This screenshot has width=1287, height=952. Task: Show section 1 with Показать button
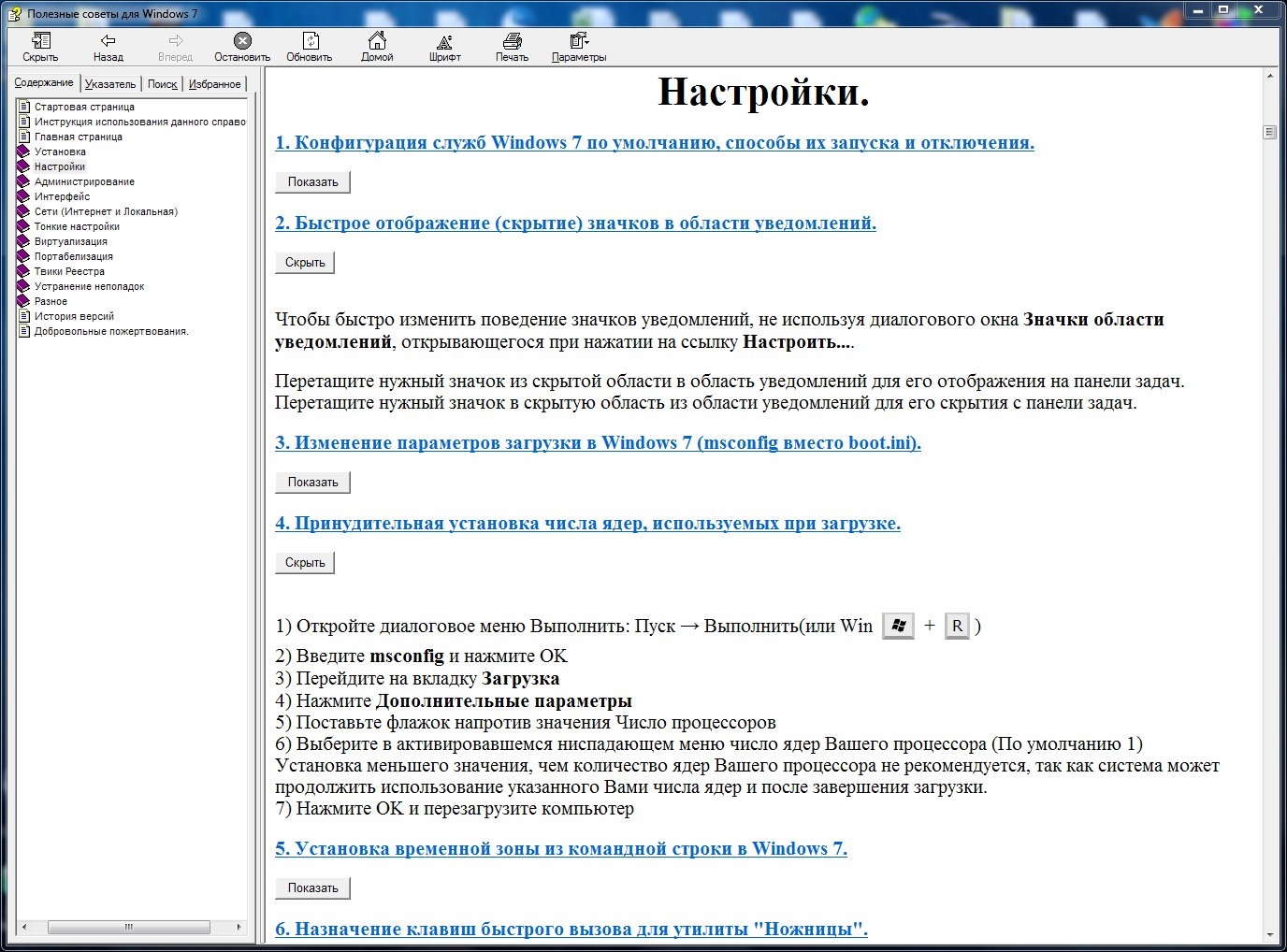click(312, 182)
